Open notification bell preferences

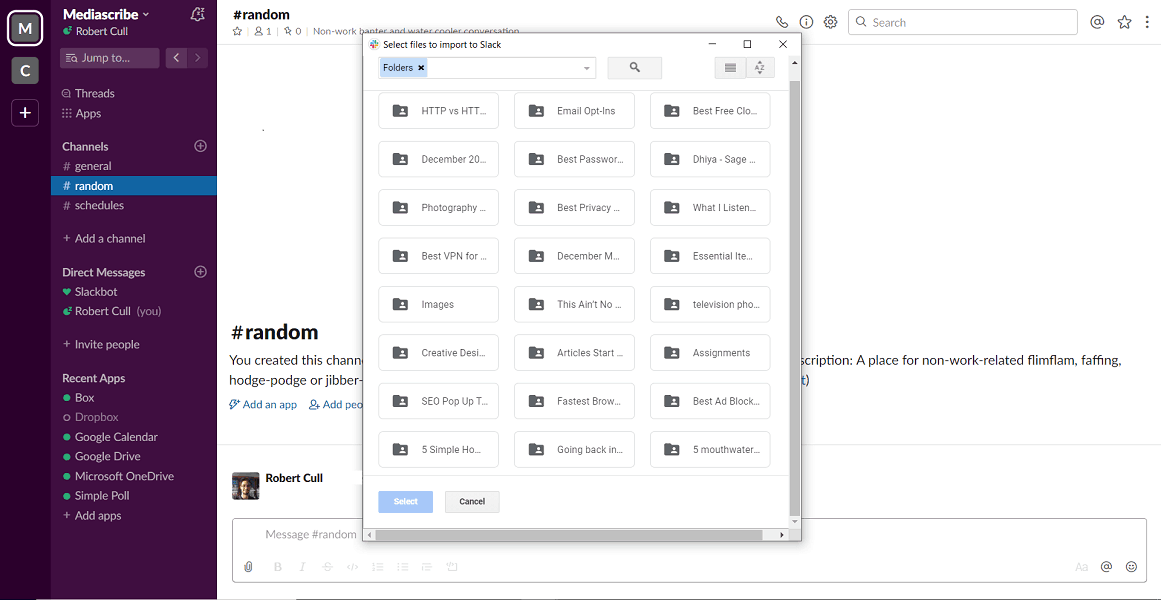[197, 14]
